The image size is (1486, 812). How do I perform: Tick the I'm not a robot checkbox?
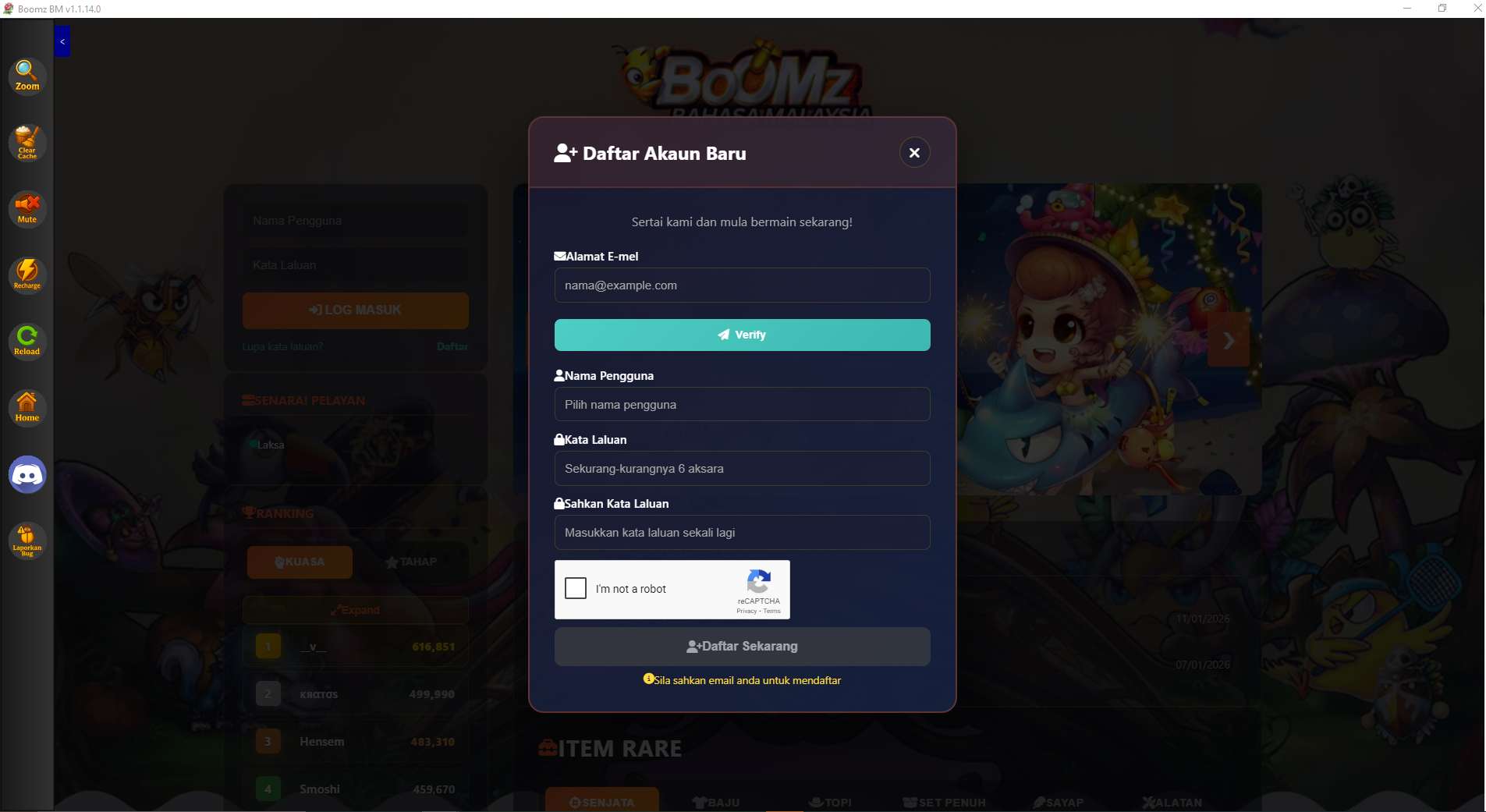coord(576,588)
